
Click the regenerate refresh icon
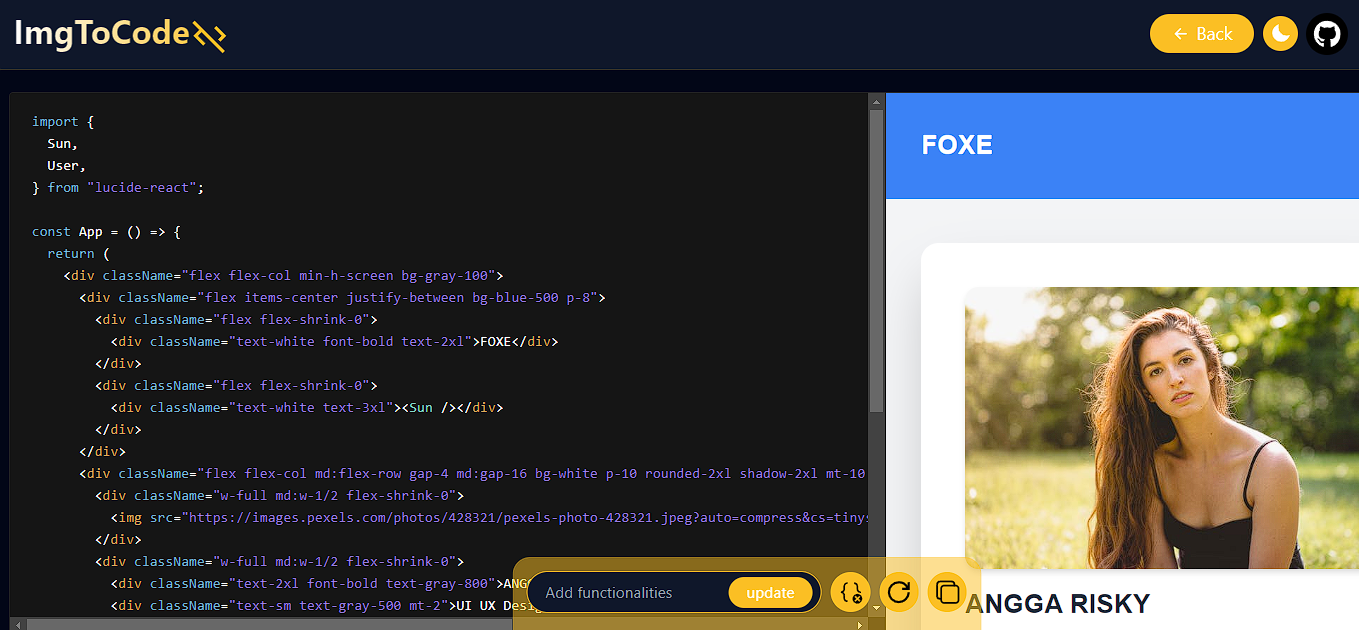coord(898,592)
